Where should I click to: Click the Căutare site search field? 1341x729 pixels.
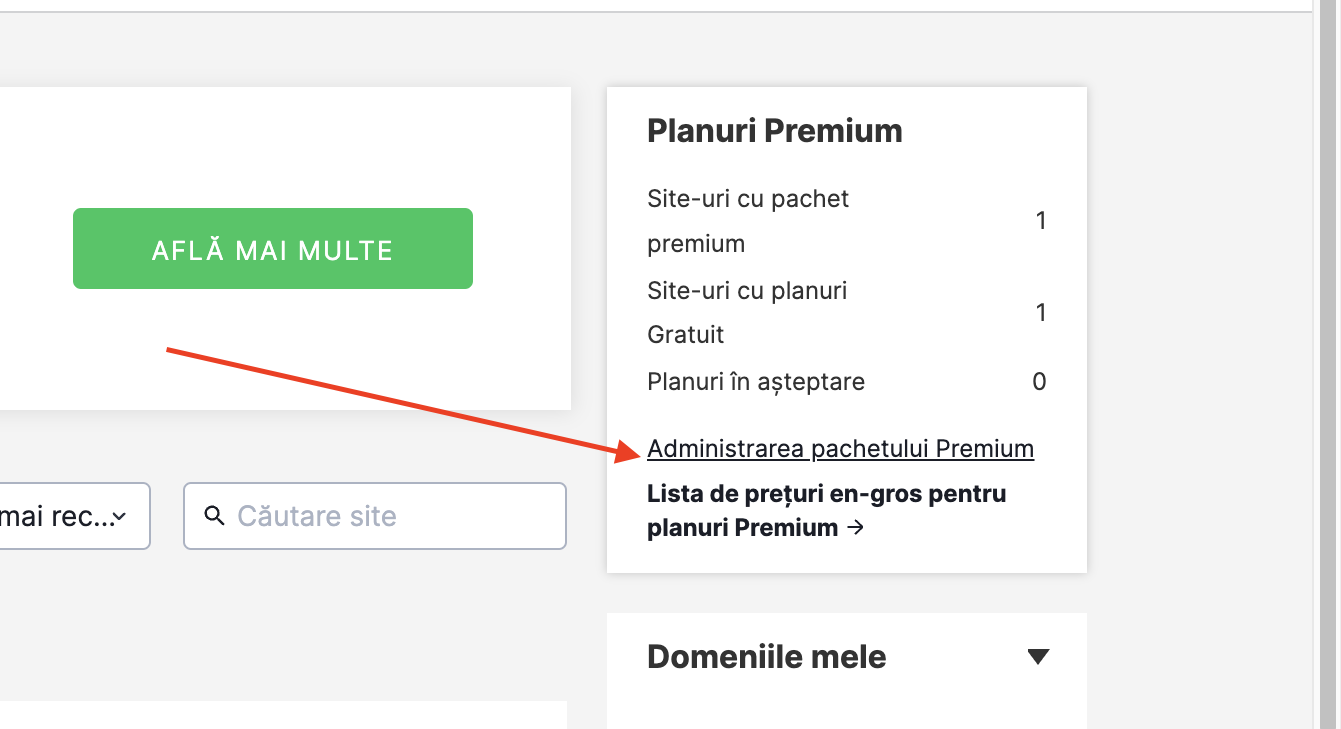coord(390,516)
